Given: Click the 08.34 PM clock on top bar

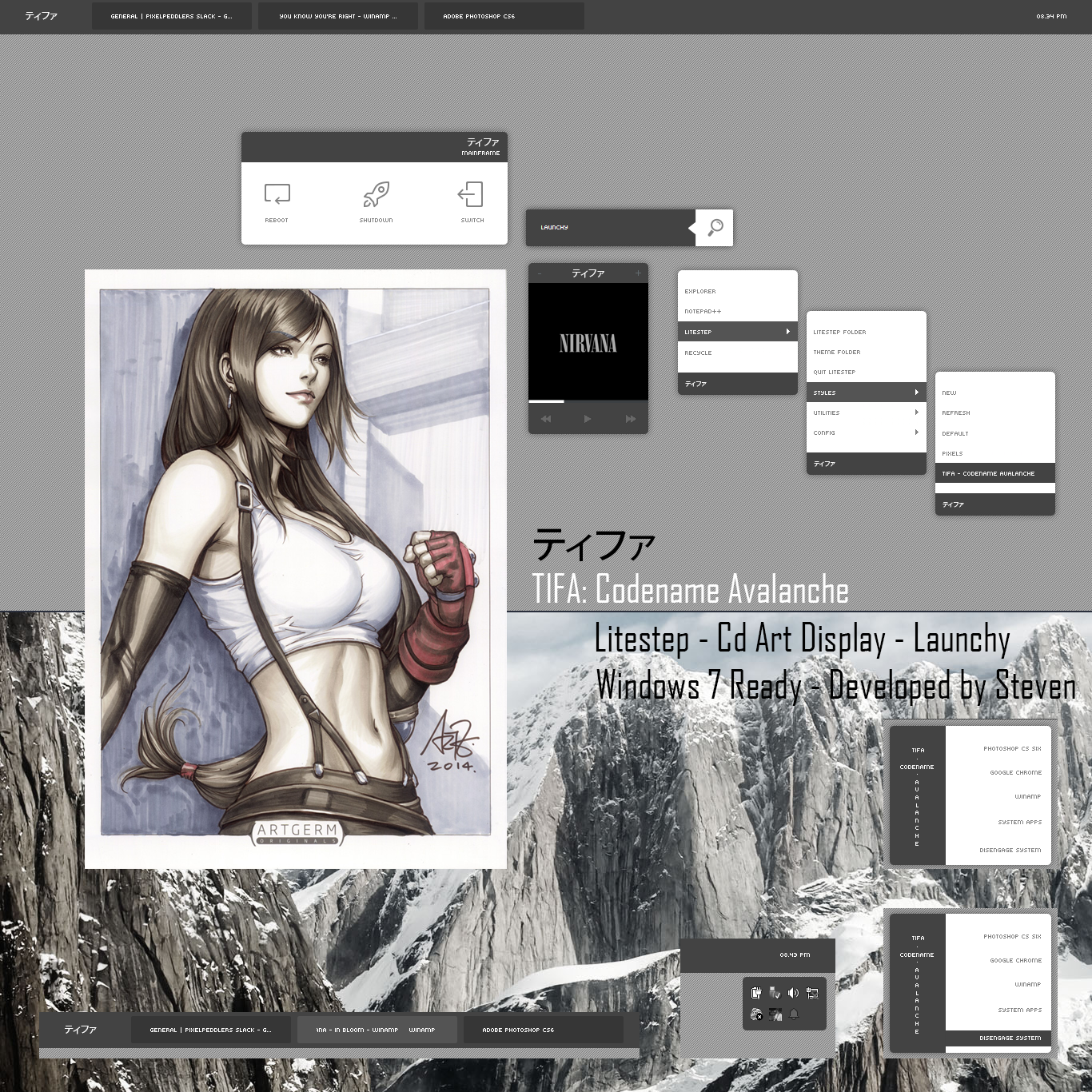Looking at the screenshot, I should tap(1051, 16).
